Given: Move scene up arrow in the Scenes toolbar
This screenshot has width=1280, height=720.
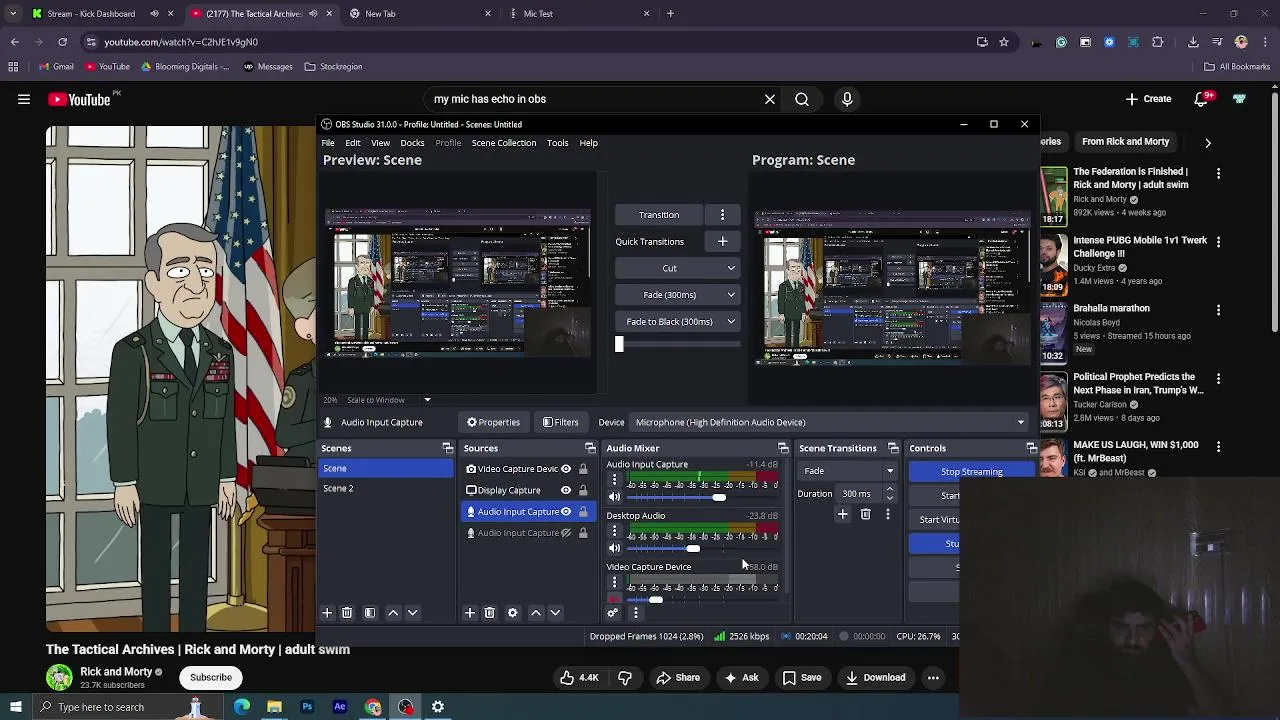Looking at the screenshot, I should click(x=393, y=612).
